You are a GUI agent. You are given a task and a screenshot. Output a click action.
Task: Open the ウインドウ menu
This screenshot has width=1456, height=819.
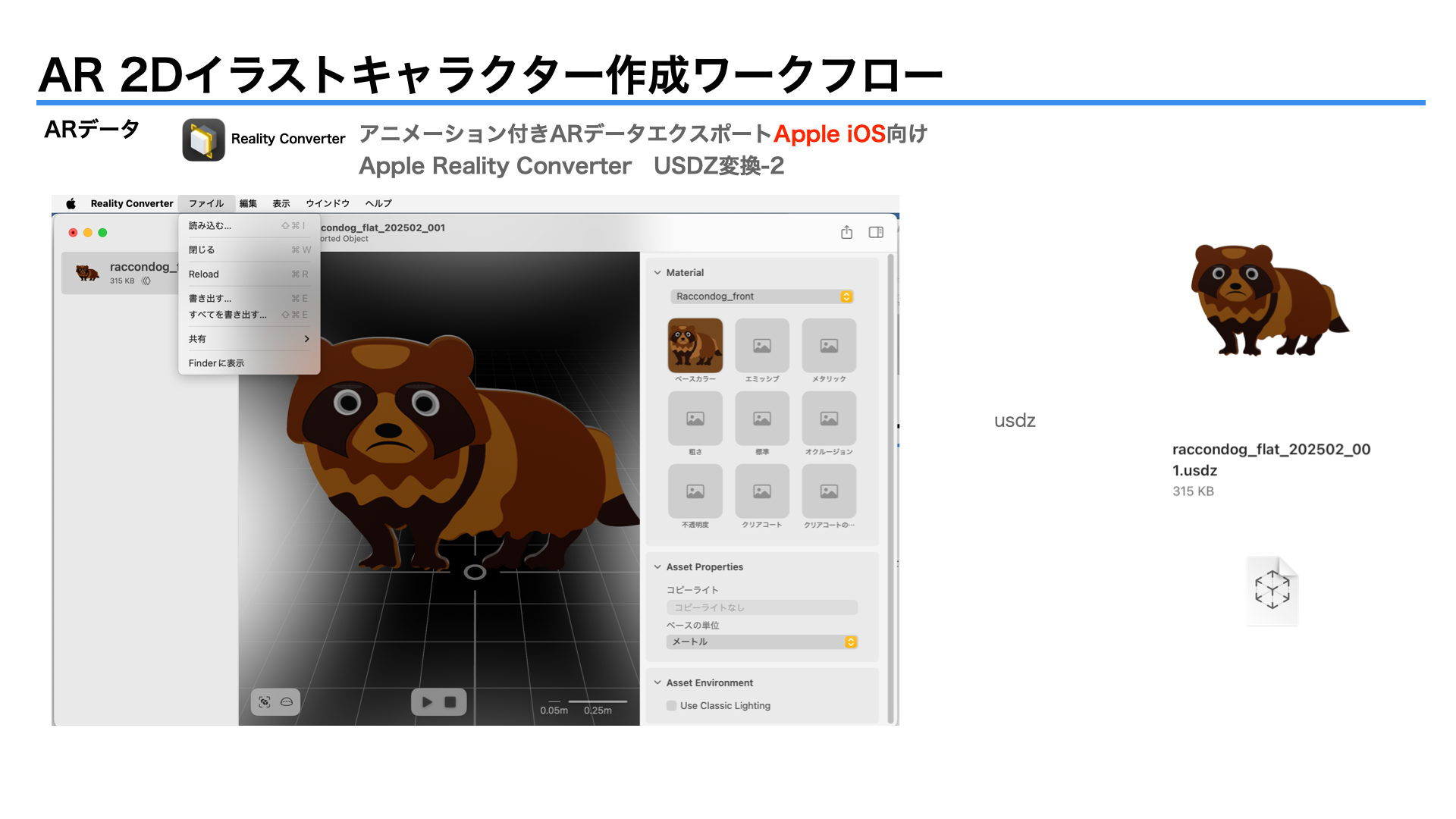[328, 203]
